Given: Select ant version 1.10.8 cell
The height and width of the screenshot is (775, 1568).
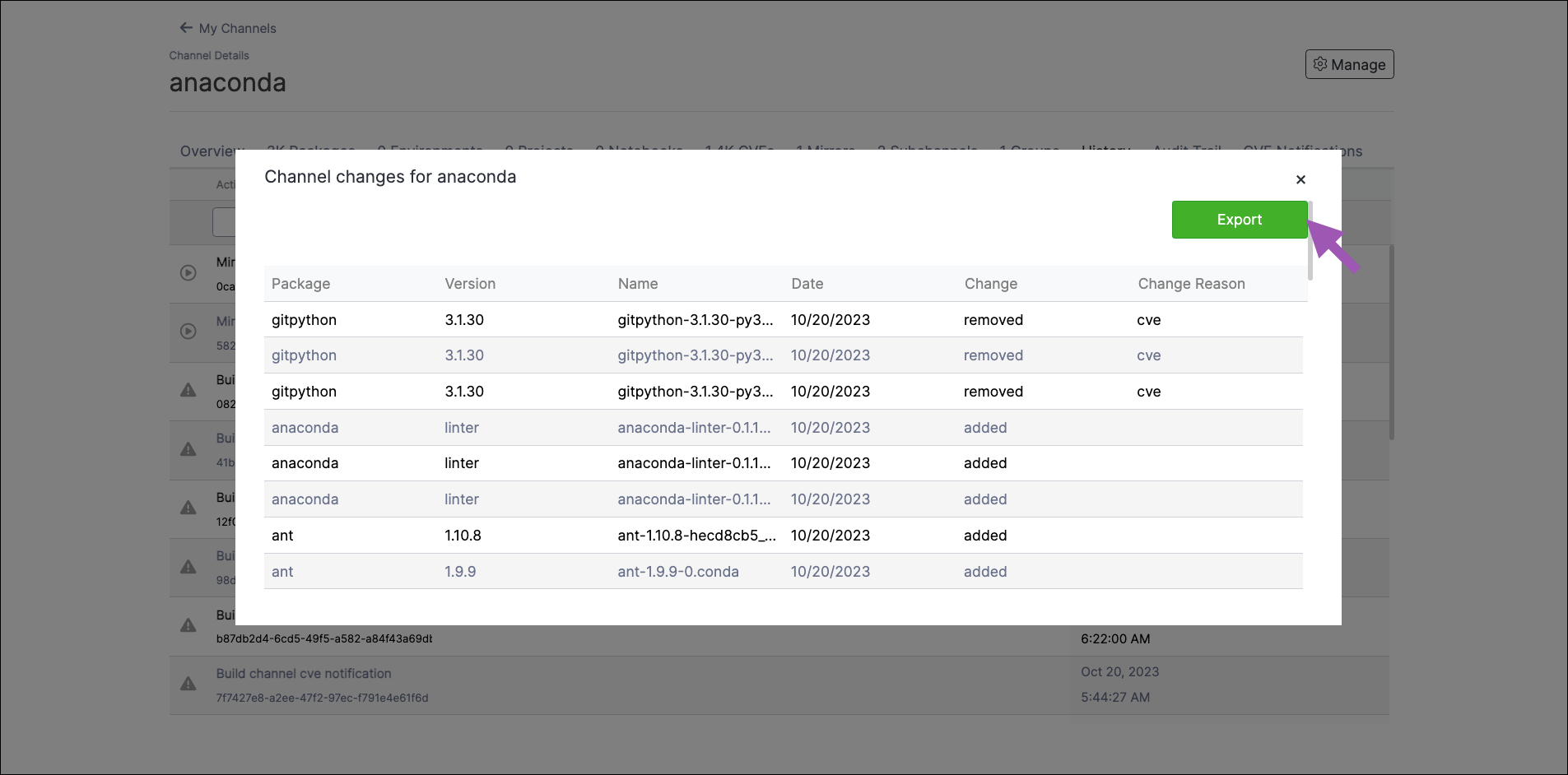Looking at the screenshot, I should click(x=463, y=536).
